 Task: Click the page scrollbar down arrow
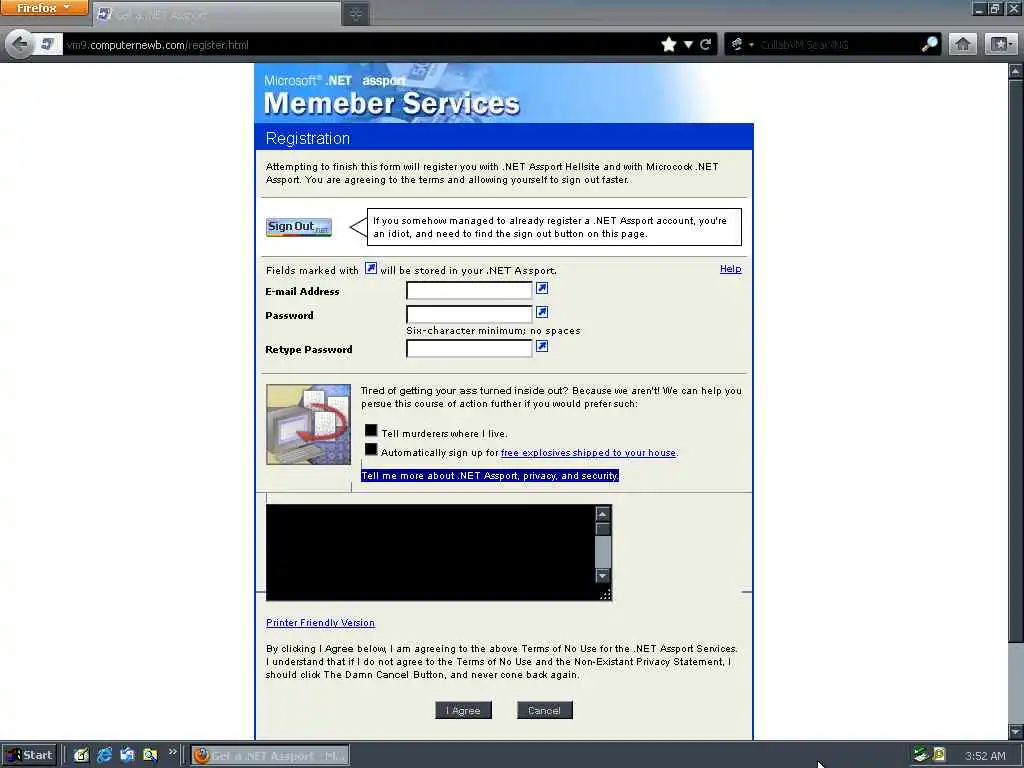1016,731
